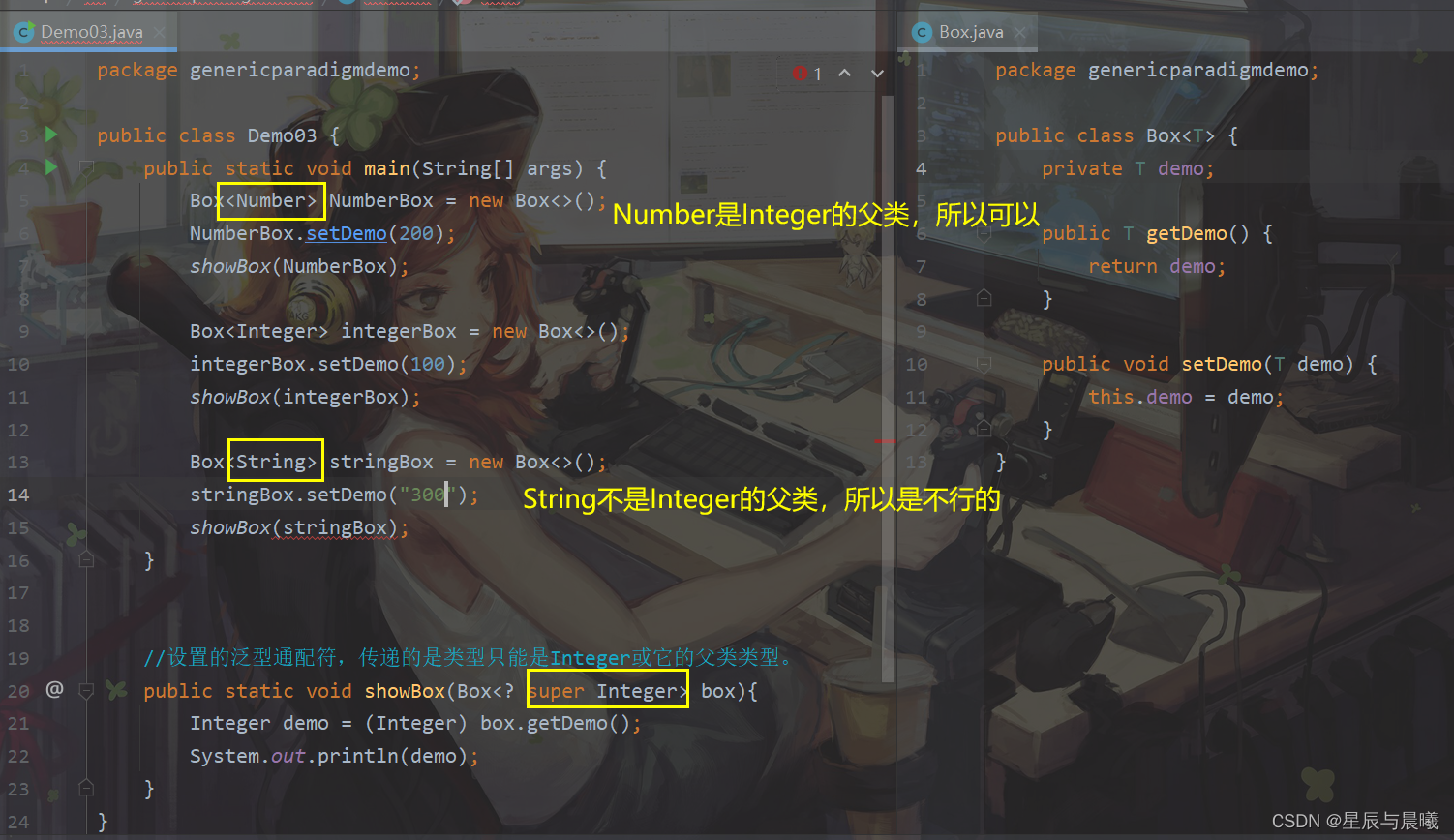Image resolution: width=1454 pixels, height=840 pixels.
Task: Click "package" keyword in Demo03.java line 1
Action: pyautogui.click(x=137, y=70)
